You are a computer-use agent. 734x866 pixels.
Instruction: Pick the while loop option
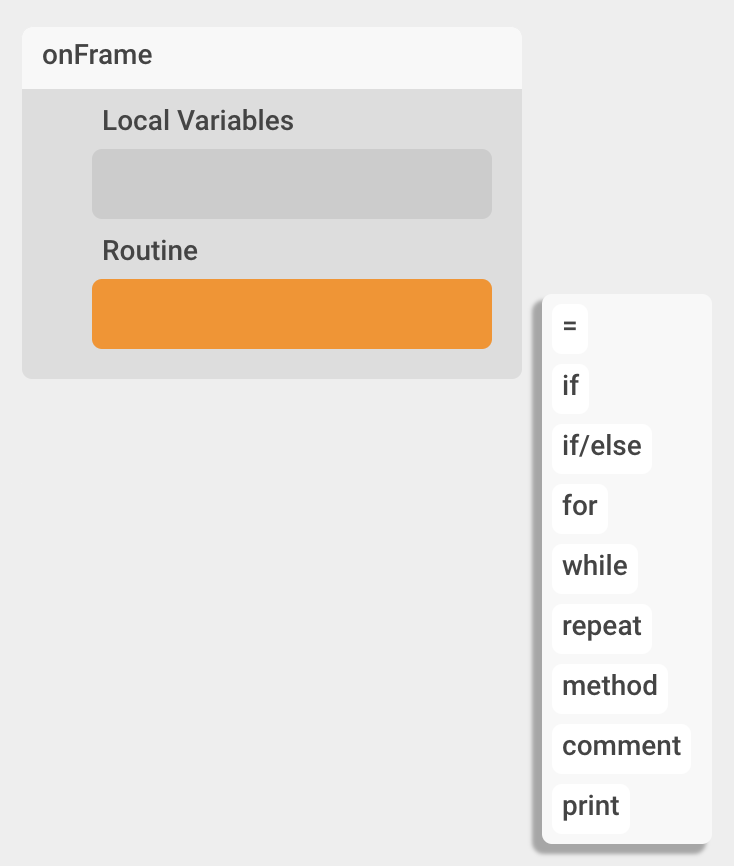[x=595, y=569]
